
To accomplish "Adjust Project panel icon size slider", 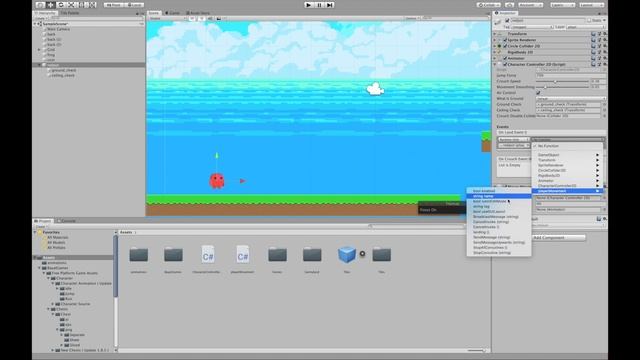I will (478, 350).
